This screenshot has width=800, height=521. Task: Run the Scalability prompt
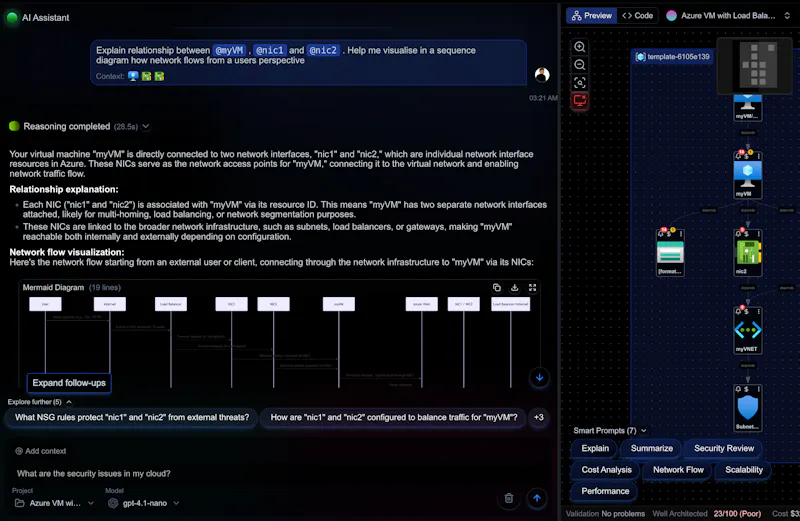pos(744,470)
